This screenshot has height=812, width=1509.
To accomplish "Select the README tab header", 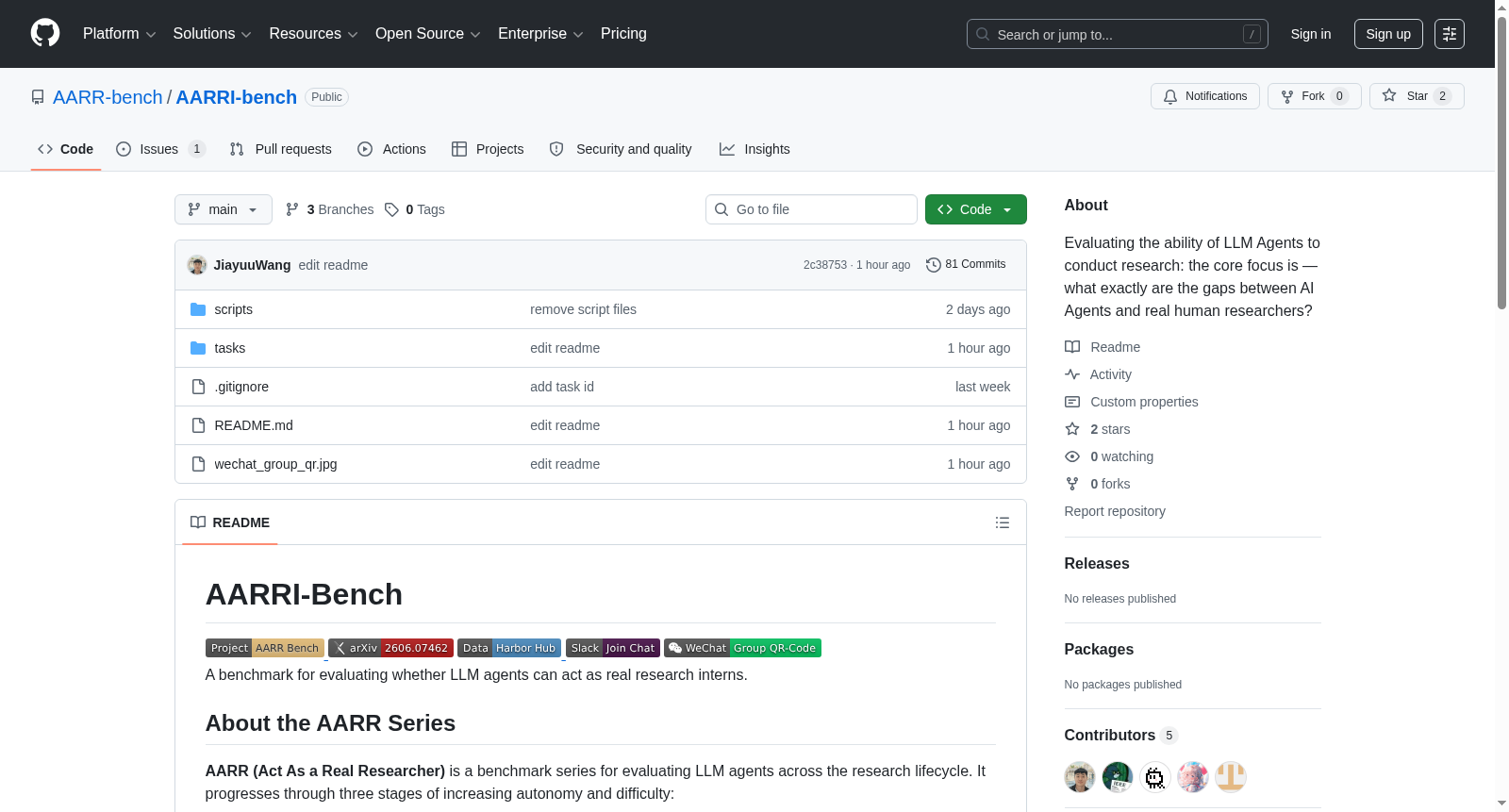I will coord(230,522).
